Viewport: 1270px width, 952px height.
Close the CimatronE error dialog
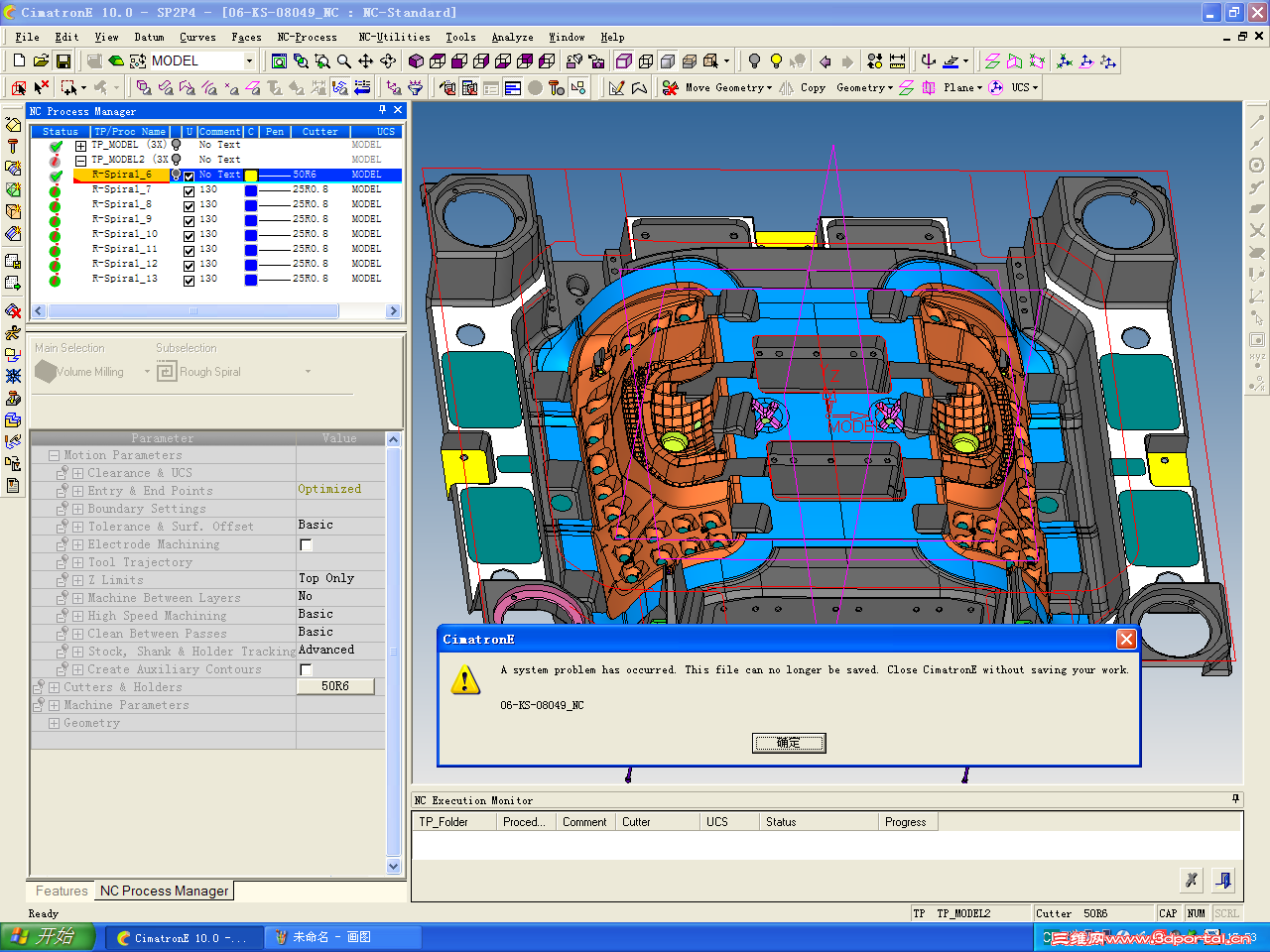click(1126, 640)
